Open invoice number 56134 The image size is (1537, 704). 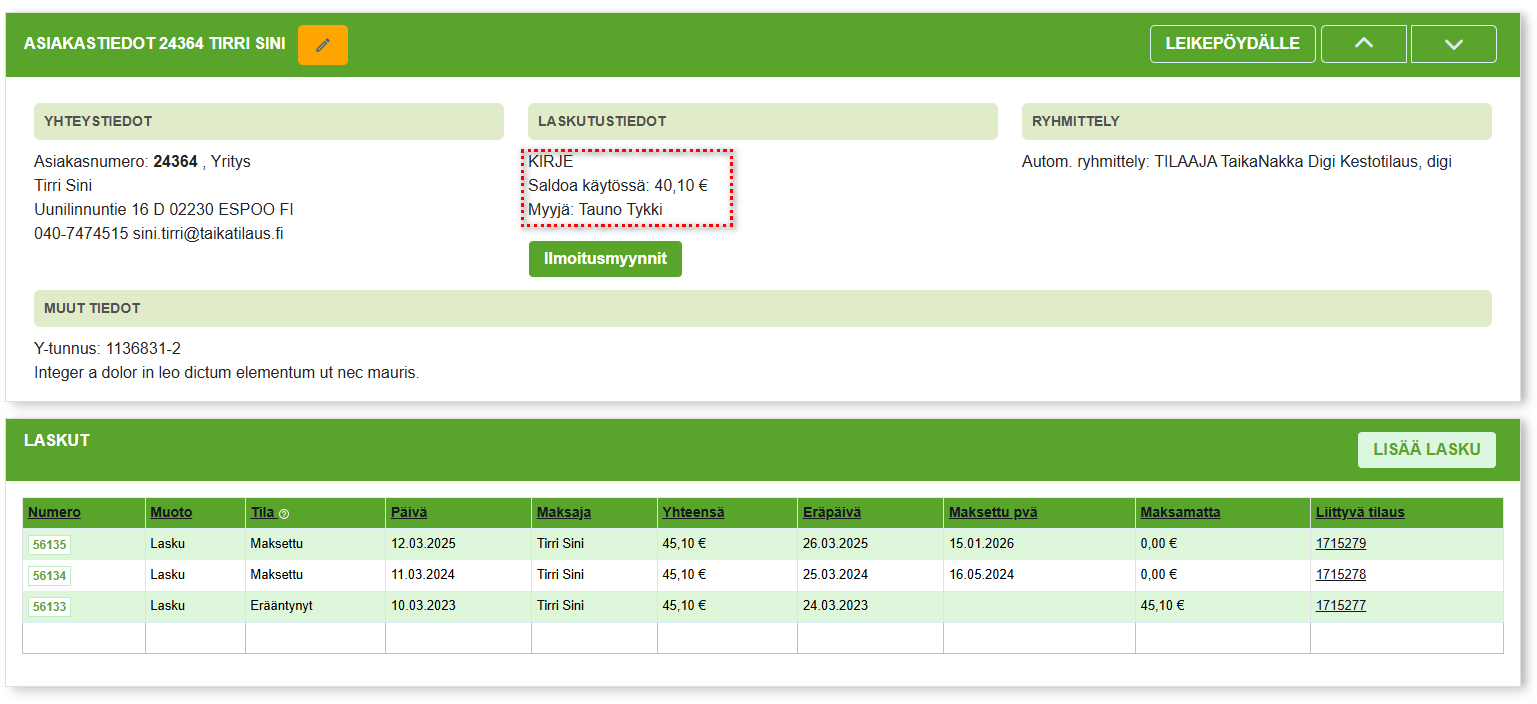49,576
